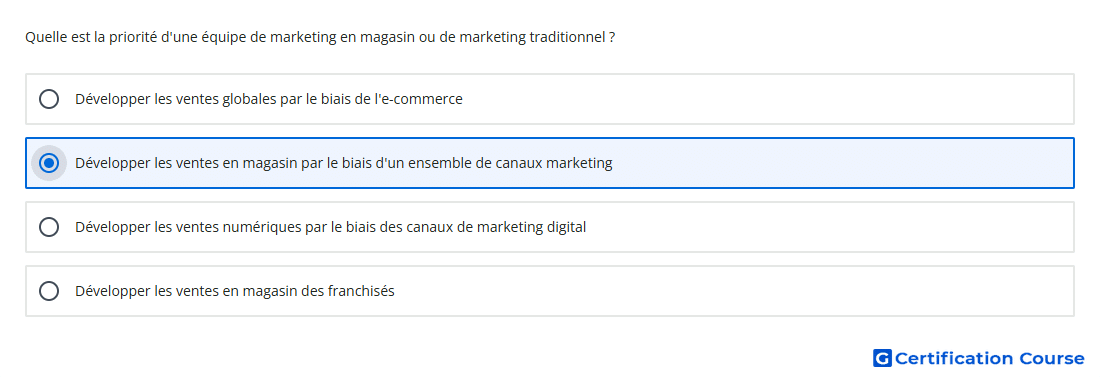Tick the franchisés radio button circle
This screenshot has width=1100, height=377.
point(49,291)
